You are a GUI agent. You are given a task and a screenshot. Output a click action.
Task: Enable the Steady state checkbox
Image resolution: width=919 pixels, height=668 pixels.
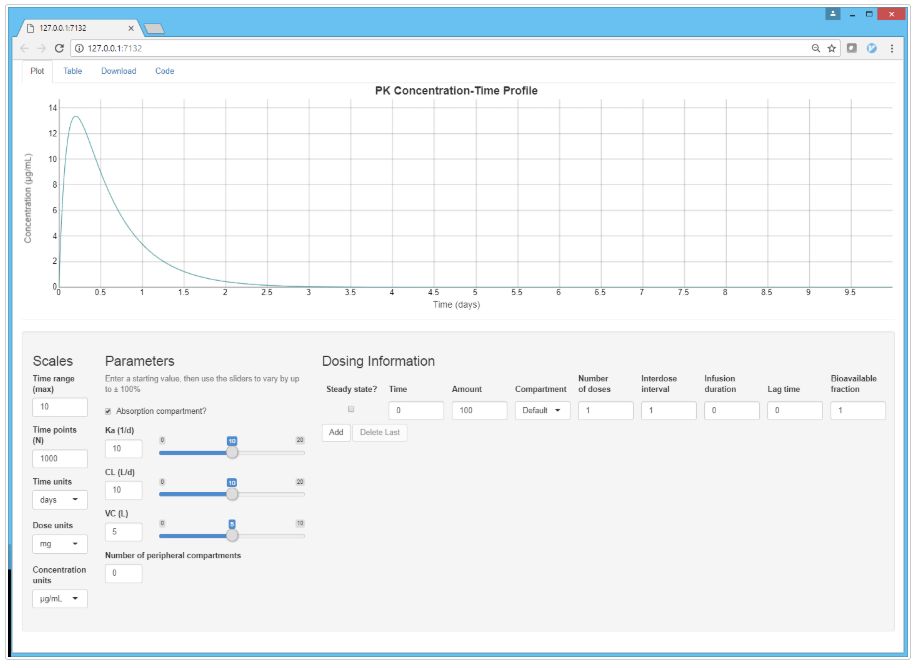[351, 409]
